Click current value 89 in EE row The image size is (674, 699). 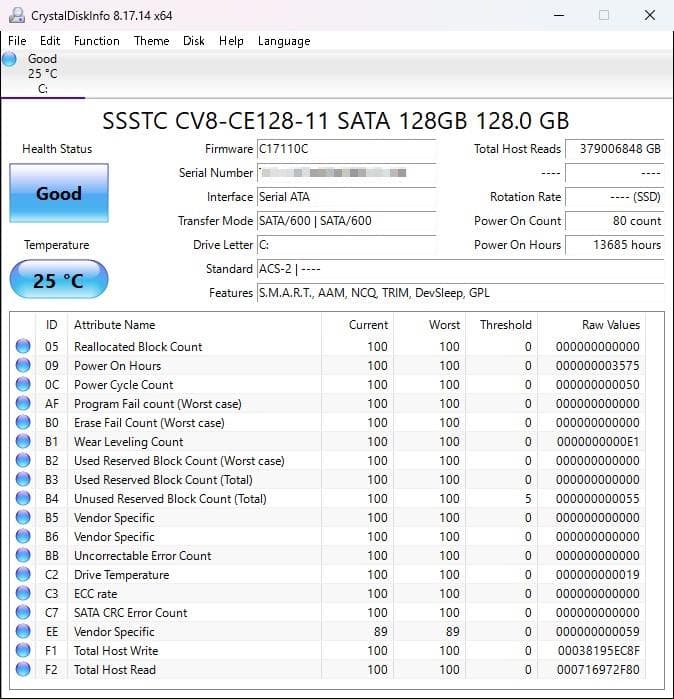(x=381, y=632)
